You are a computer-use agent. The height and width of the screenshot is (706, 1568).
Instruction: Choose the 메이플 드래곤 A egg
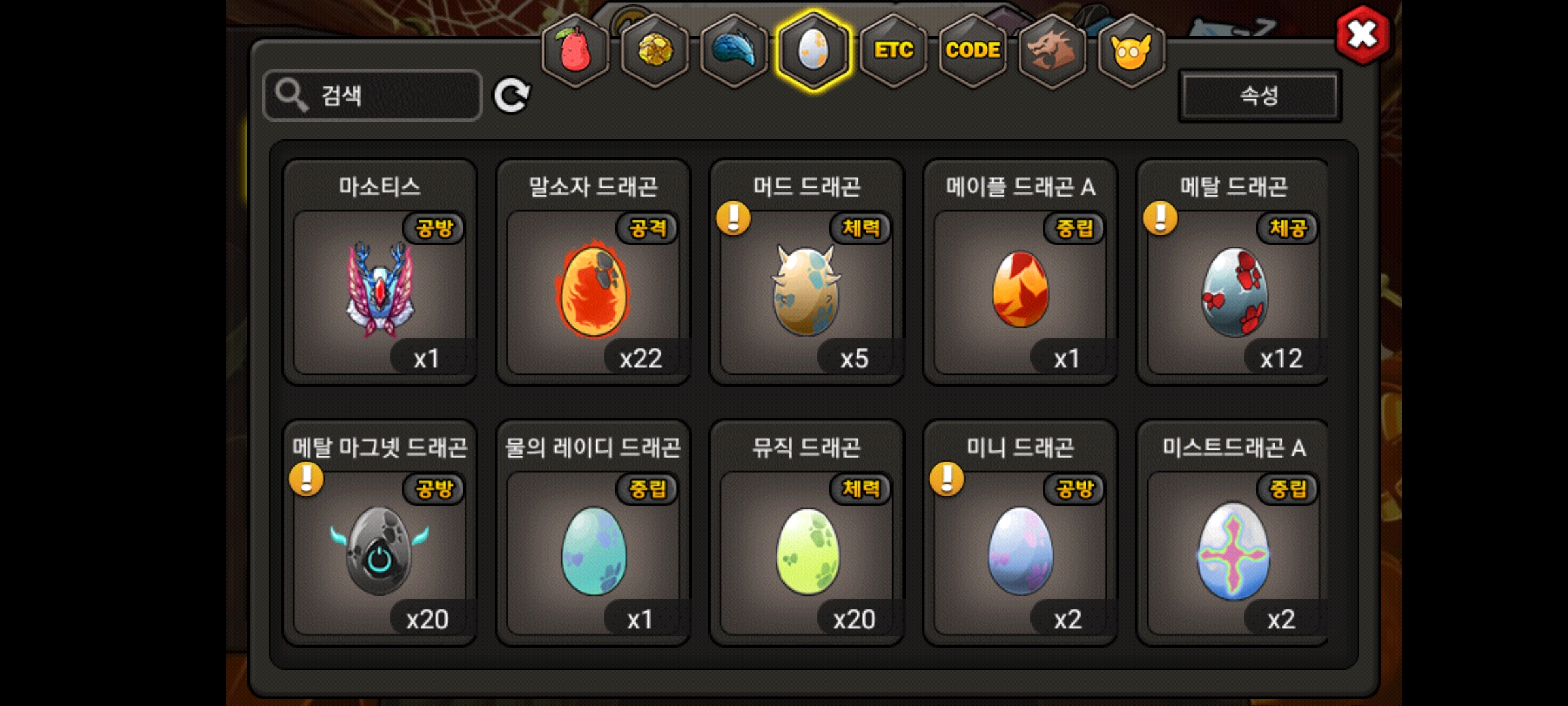pyautogui.click(x=1021, y=272)
